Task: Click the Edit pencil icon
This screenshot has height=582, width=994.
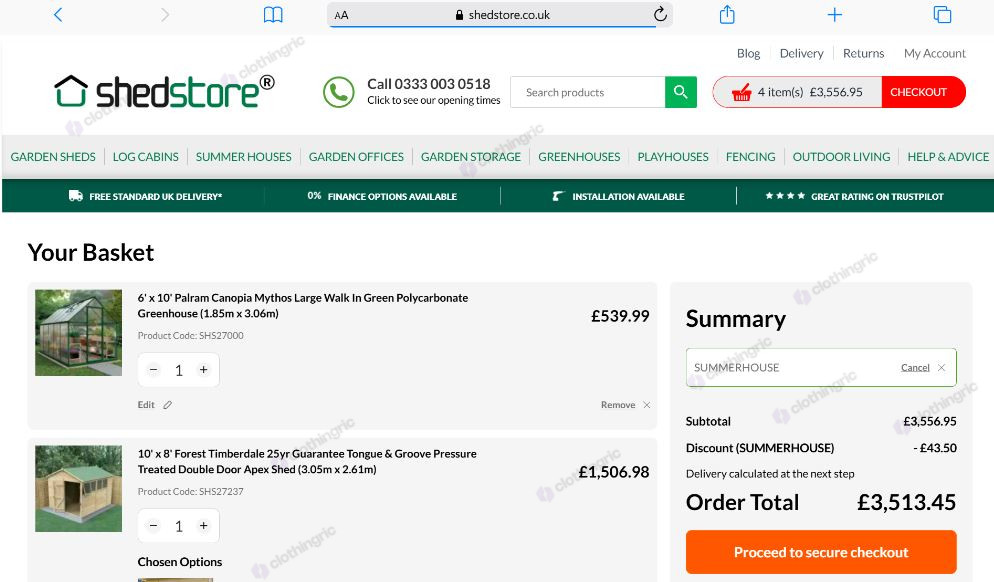Action: 167,405
